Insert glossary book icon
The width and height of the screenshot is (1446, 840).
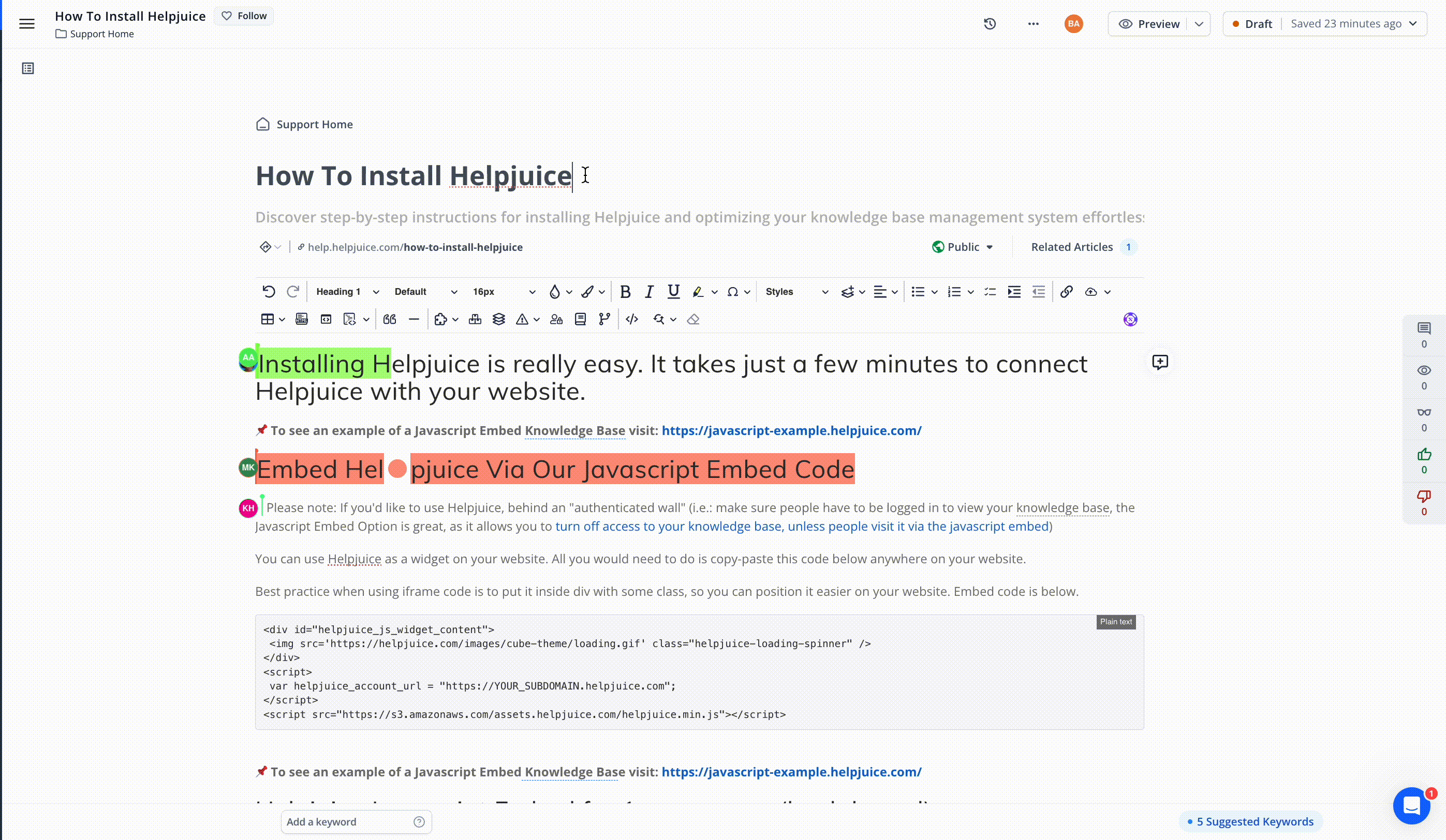pos(580,319)
